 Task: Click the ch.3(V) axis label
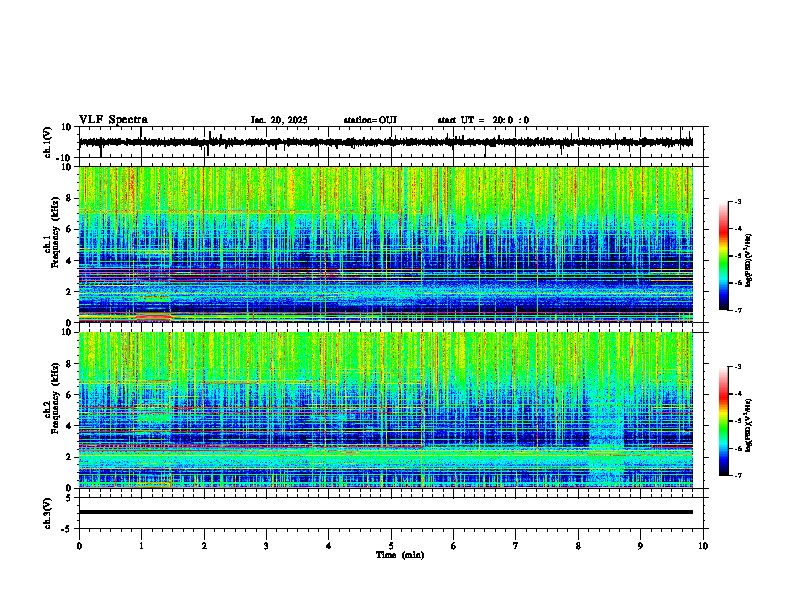pyautogui.click(x=48, y=513)
